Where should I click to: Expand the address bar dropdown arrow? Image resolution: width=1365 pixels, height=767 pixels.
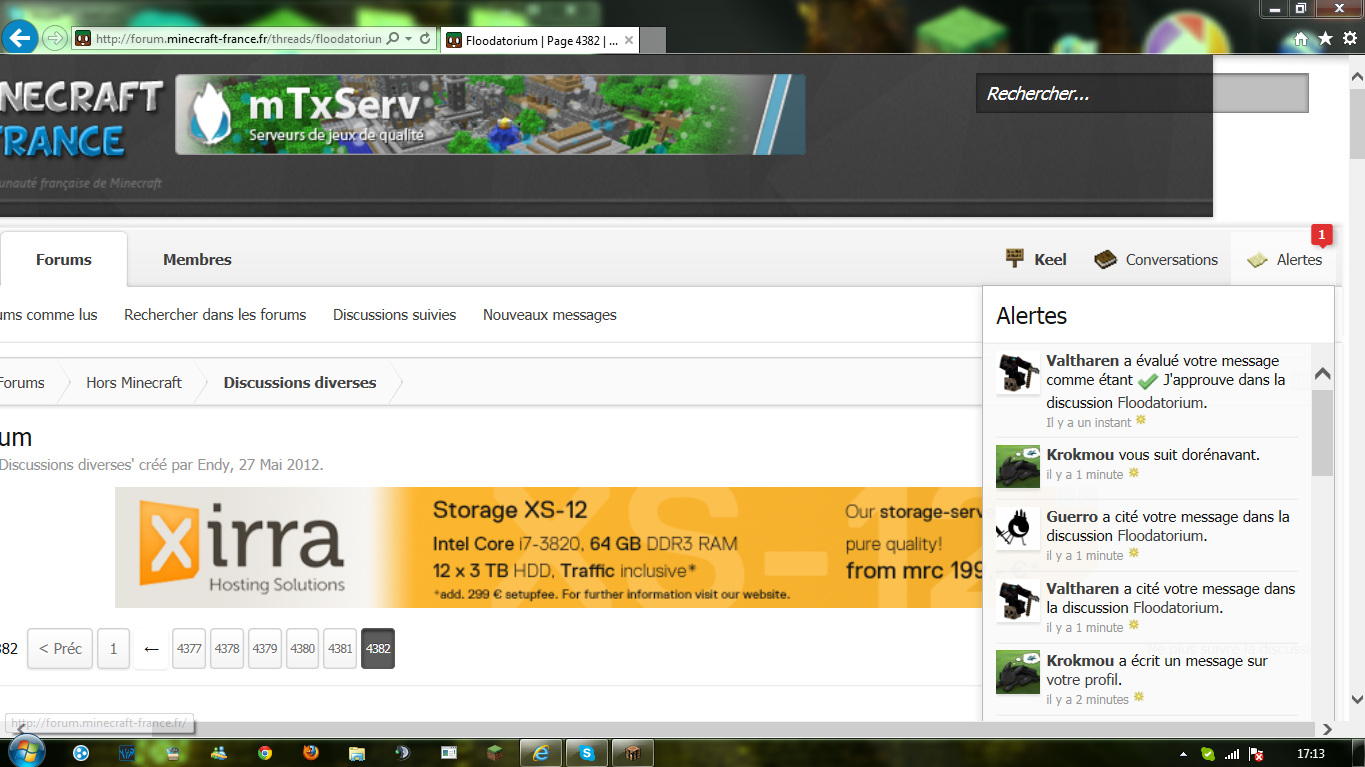[410, 39]
